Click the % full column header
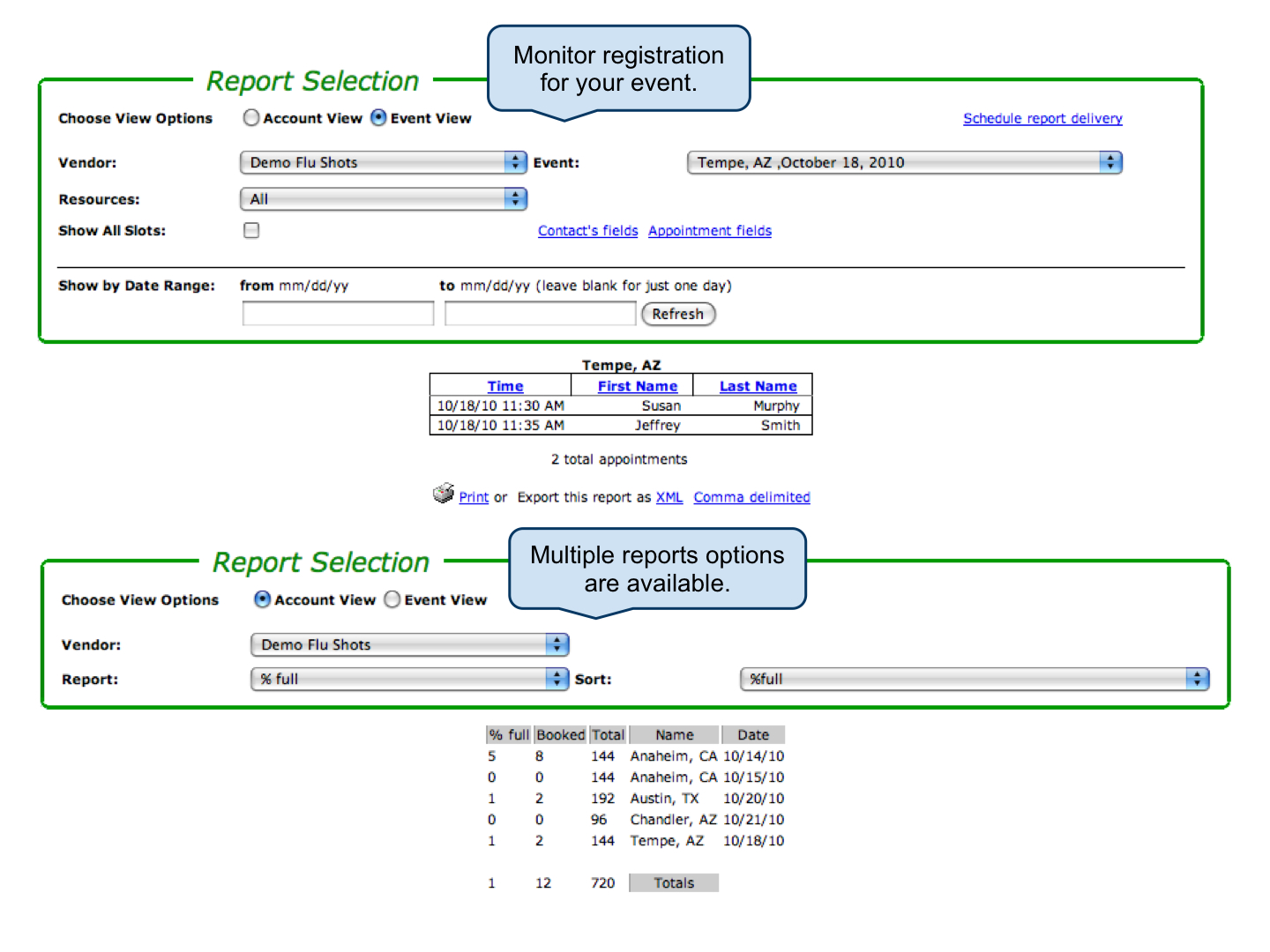Image resolution: width=1270 pixels, height=952 pixels. coord(509,735)
